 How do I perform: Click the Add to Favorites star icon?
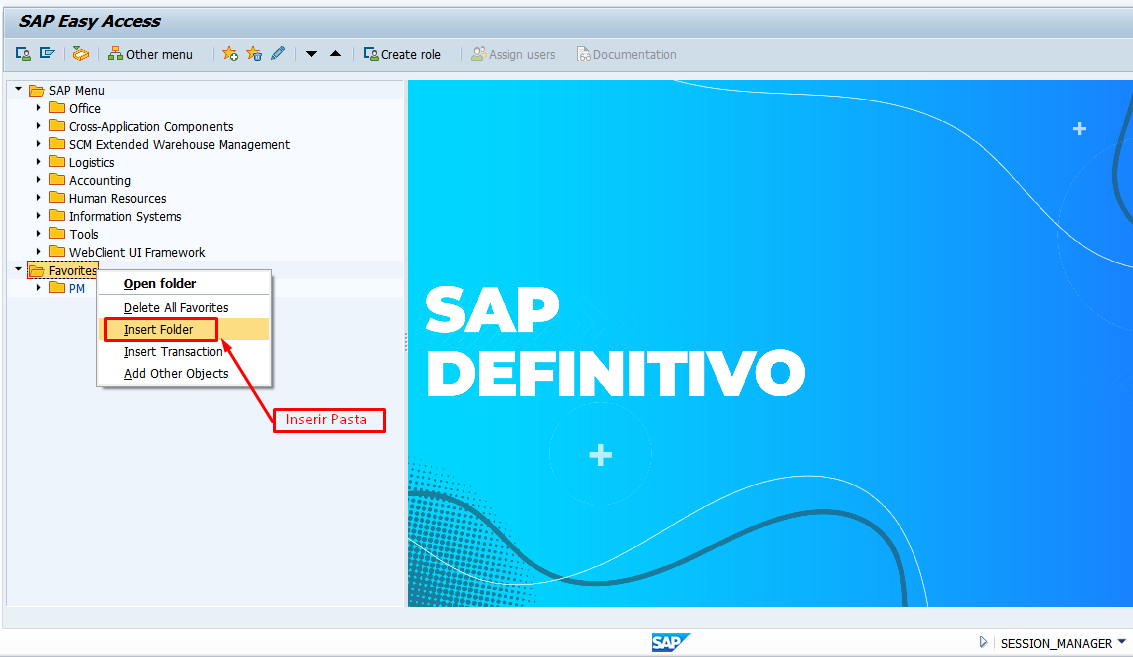point(230,53)
